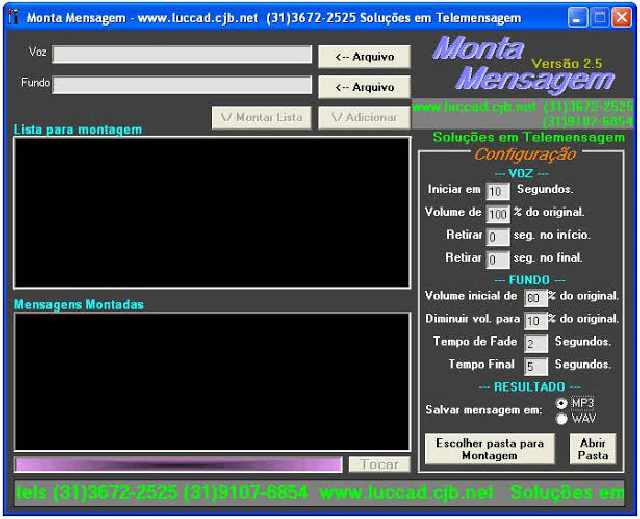This screenshot has width=640, height=519.
Task: Edit Fundo Volume inicial de field
Action: coord(536,298)
